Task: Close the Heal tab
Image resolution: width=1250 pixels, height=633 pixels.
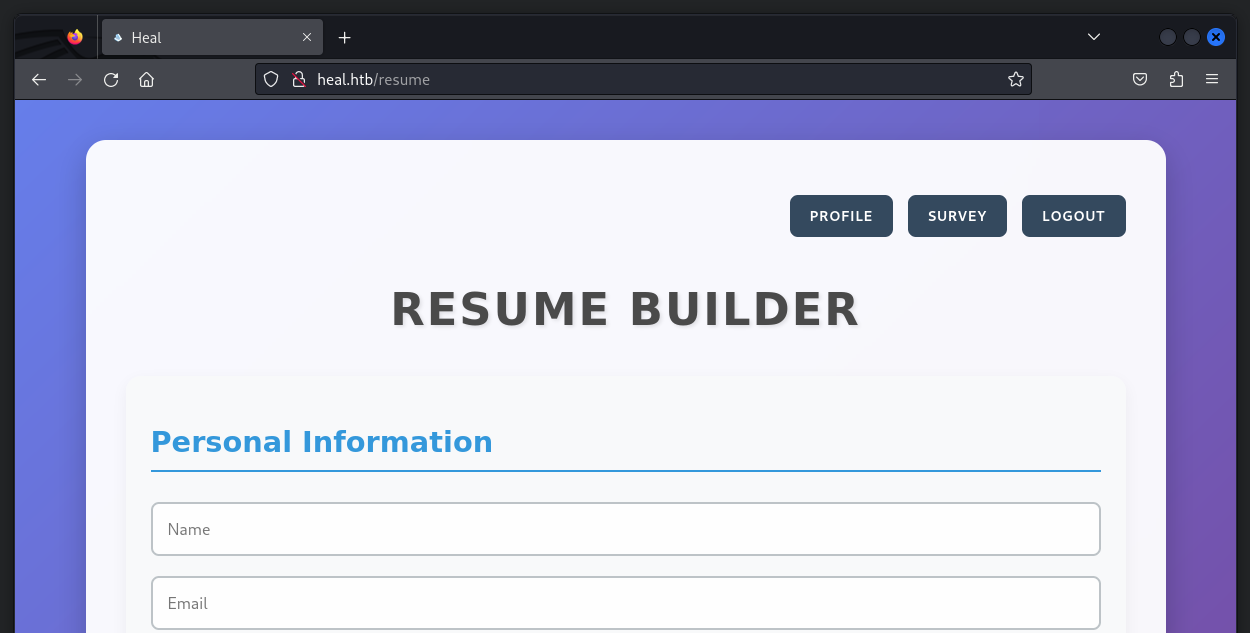Action: tap(307, 37)
